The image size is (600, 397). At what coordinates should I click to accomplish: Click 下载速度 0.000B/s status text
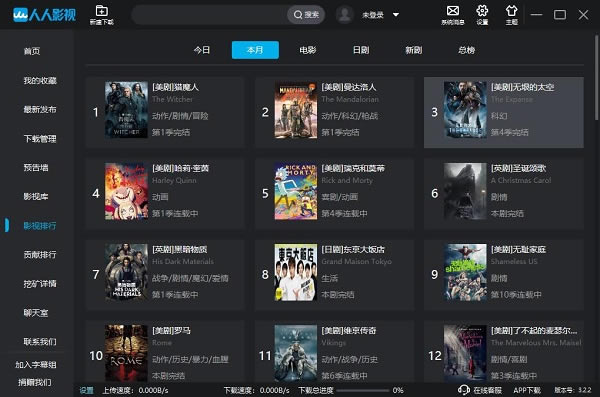[x=256, y=390]
